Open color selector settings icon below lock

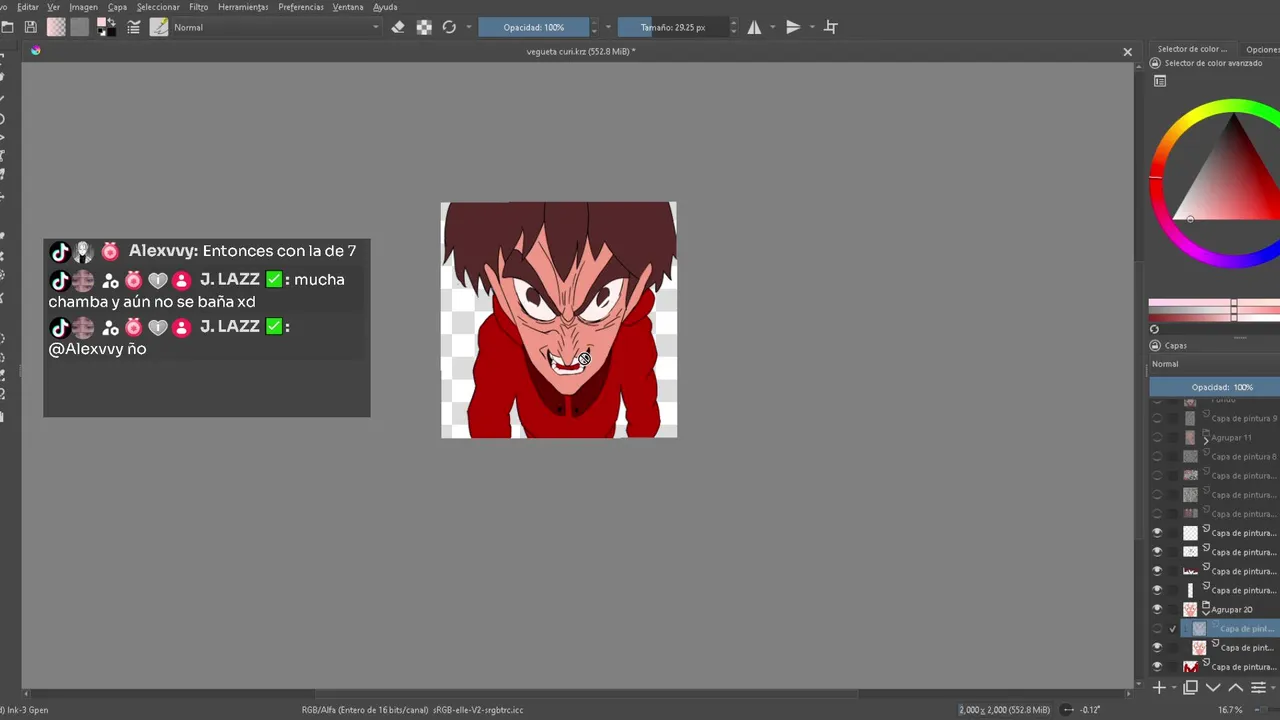click(x=1160, y=82)
